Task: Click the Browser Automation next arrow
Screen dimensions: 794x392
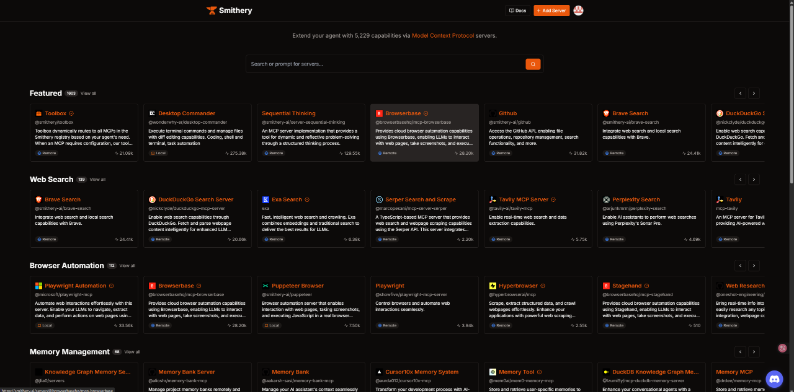Action: click(x=754, y=265)
